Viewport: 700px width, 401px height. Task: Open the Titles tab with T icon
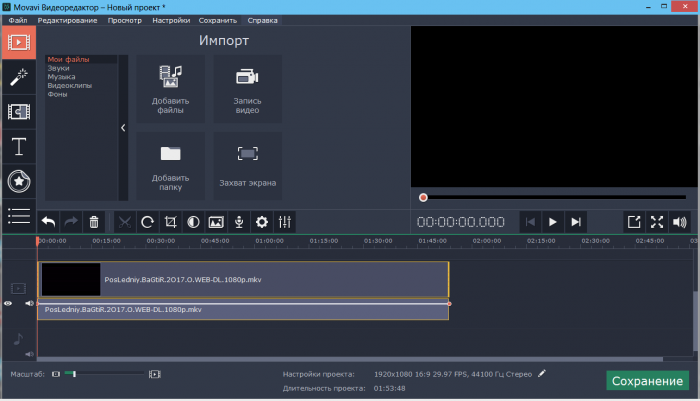[17, 147]
